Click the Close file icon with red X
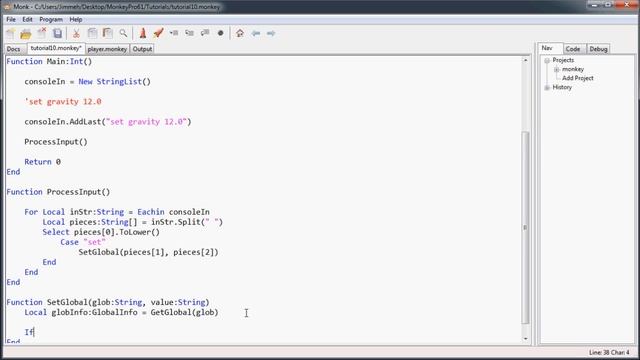 pos(42,33)
